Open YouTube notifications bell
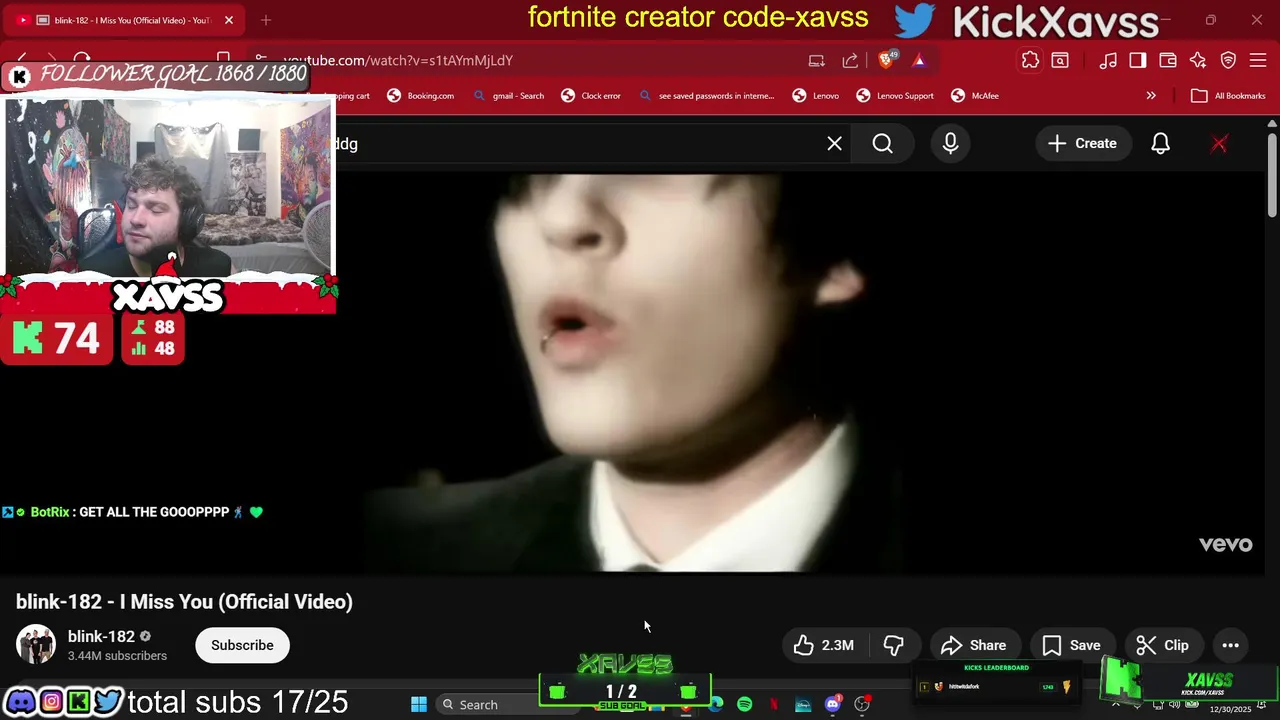This screenshot has height=720, width=1280. pyautogui.click(x=1160, y=144)
